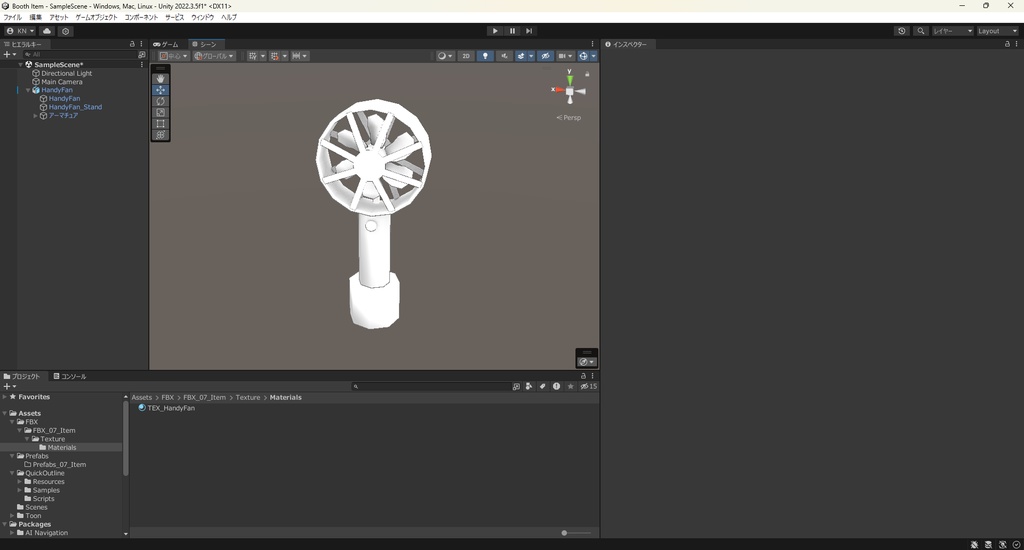This screenshot has width=1024, height=550.
Task: Open the global search magnifier
Action: pyautogui.click(x=921, y=31)
